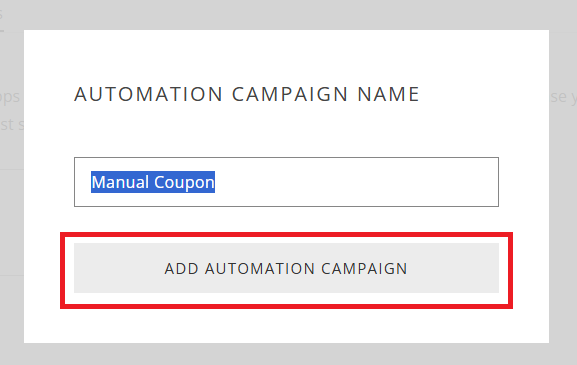Image resolution: width=577 pixels, height=365 pixels.
Task: Click the highlighted Manual Coupon text
Action: 153,182
